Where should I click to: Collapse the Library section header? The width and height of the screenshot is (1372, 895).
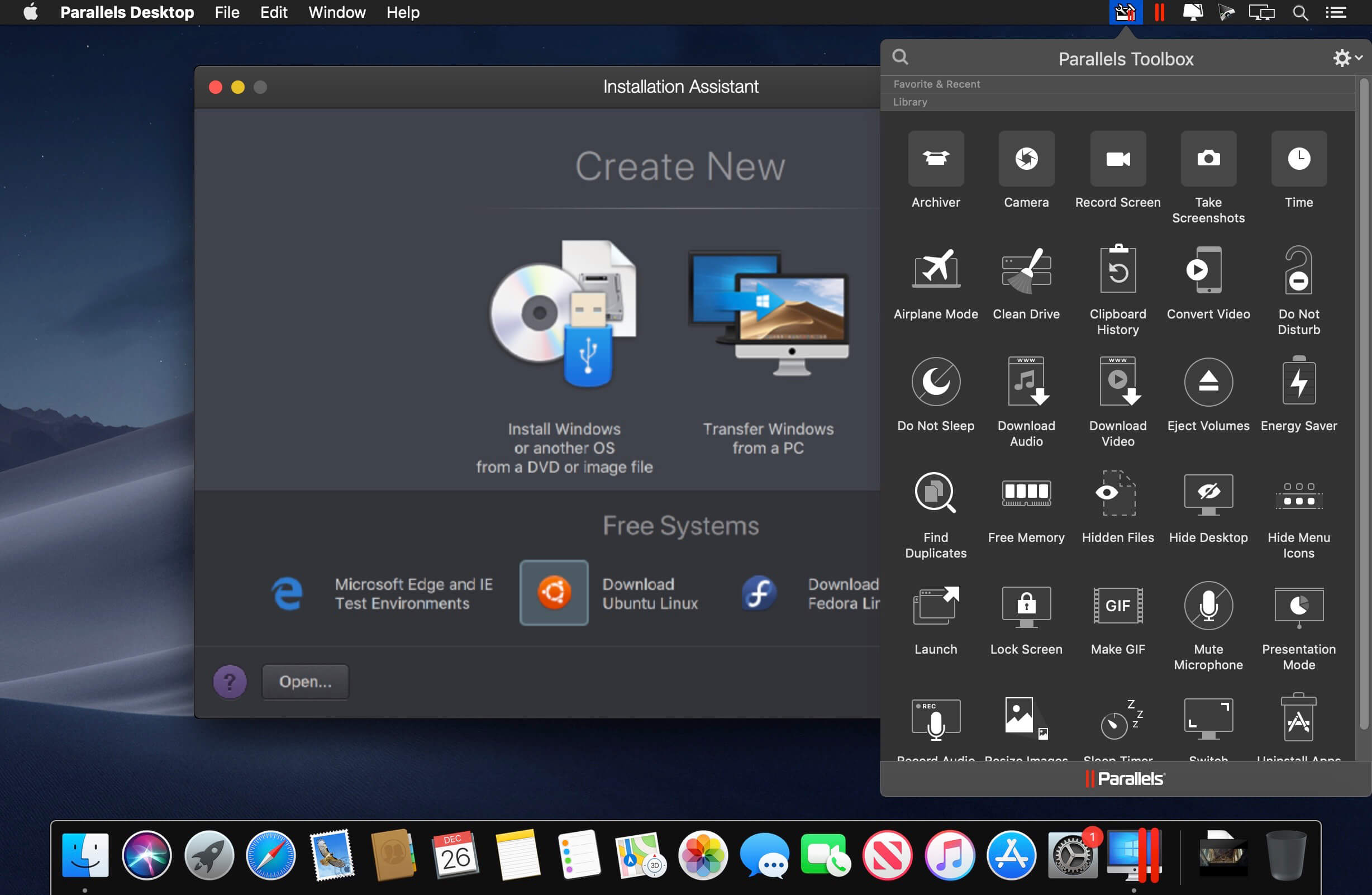click(909, 102)
